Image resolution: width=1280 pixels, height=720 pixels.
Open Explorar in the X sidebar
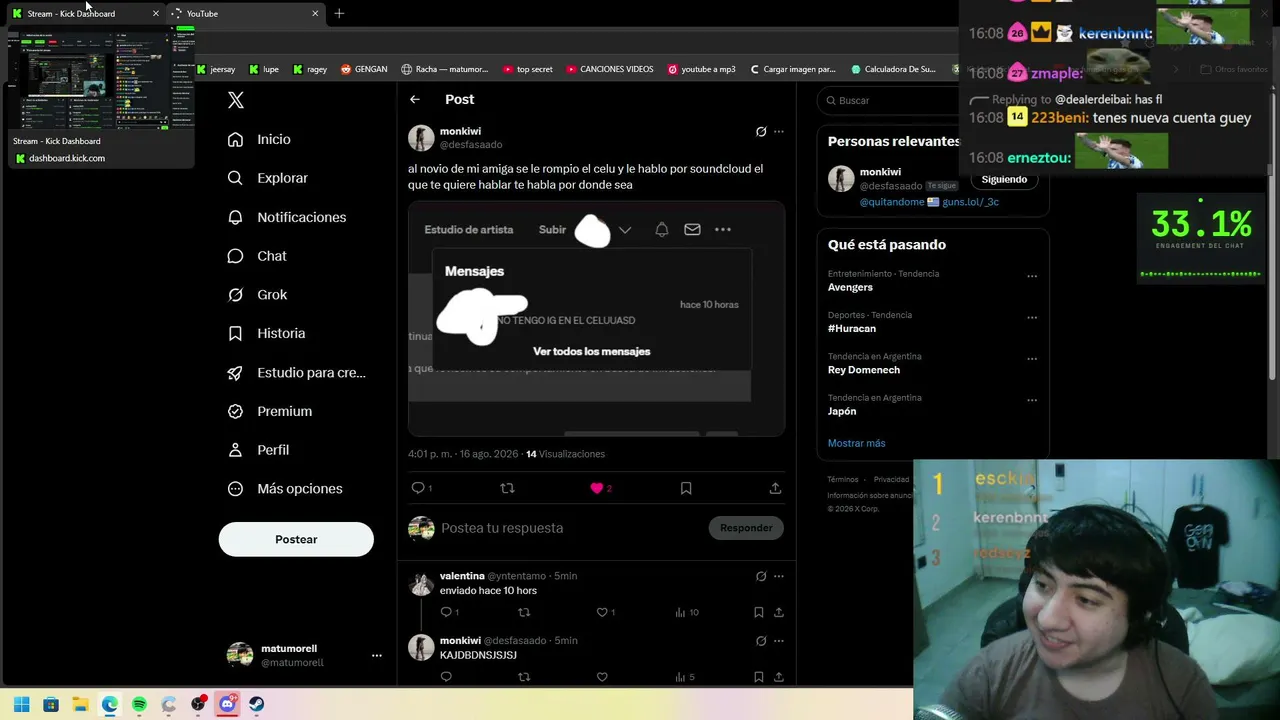(267, 178)
